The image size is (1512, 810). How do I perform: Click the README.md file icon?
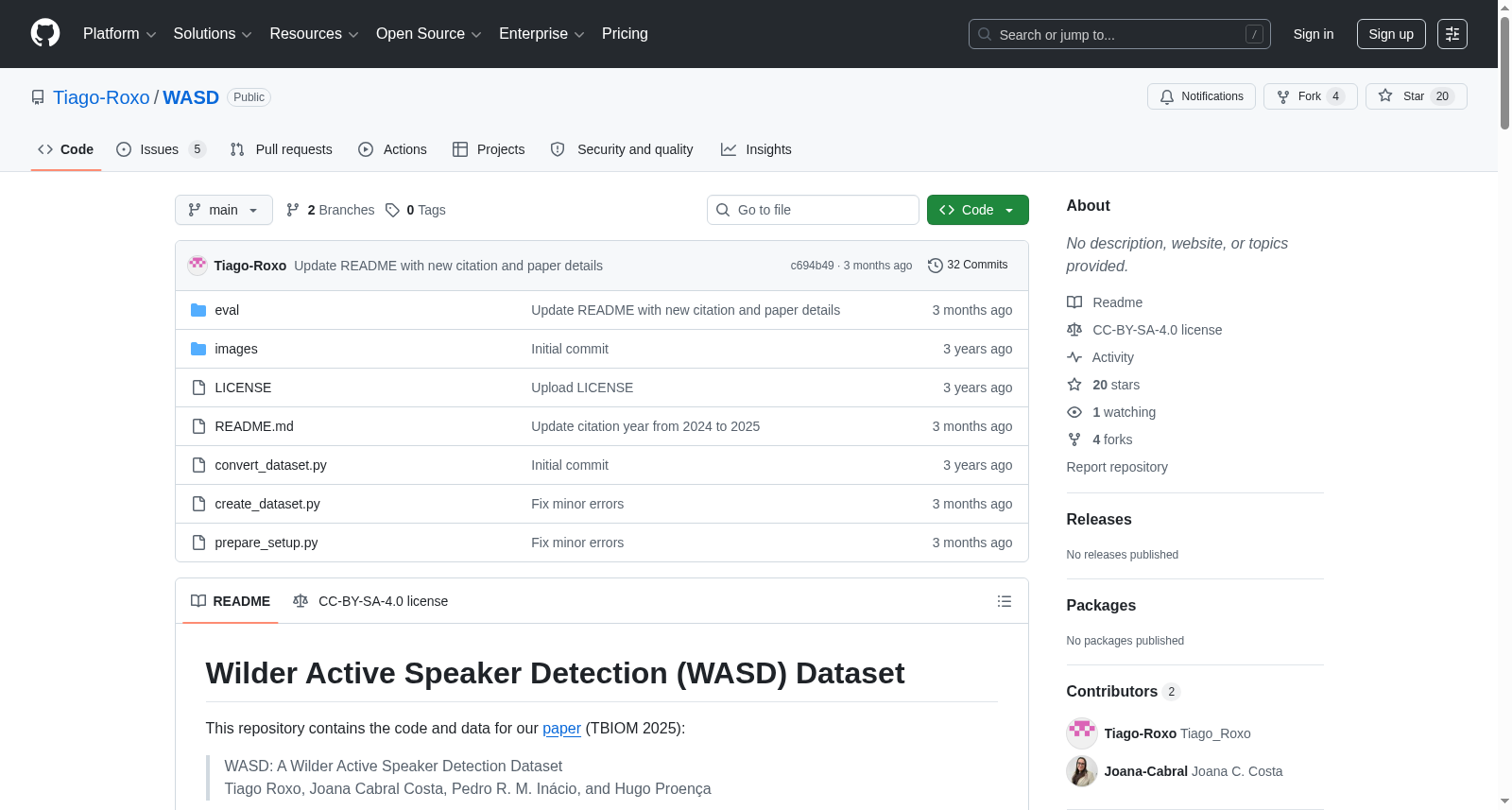click(198, 426)
